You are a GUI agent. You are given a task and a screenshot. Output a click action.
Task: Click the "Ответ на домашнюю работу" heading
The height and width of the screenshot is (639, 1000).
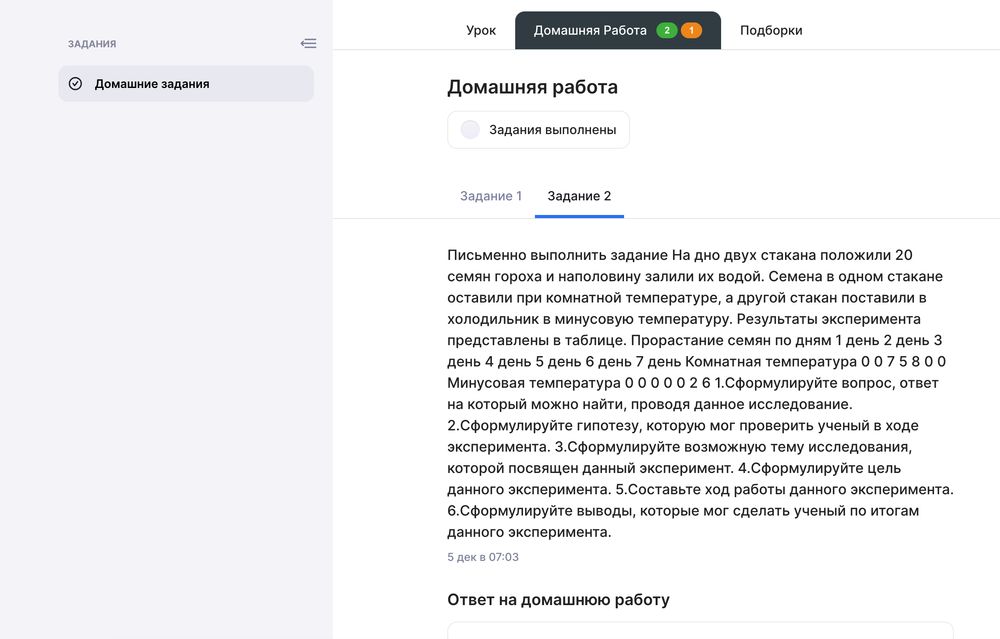pos(558,600)
